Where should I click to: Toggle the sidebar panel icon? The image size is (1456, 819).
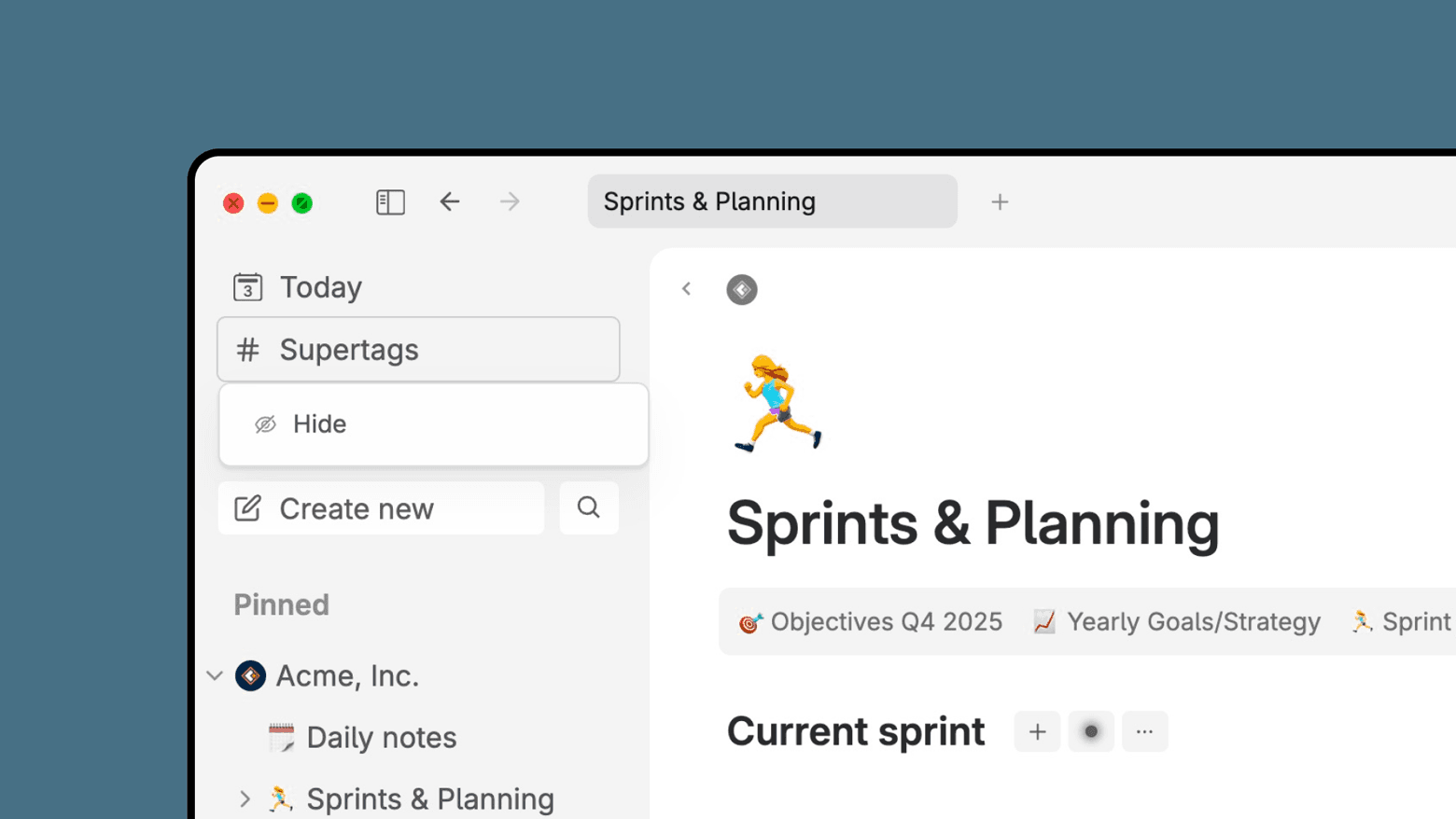[390, 201]
